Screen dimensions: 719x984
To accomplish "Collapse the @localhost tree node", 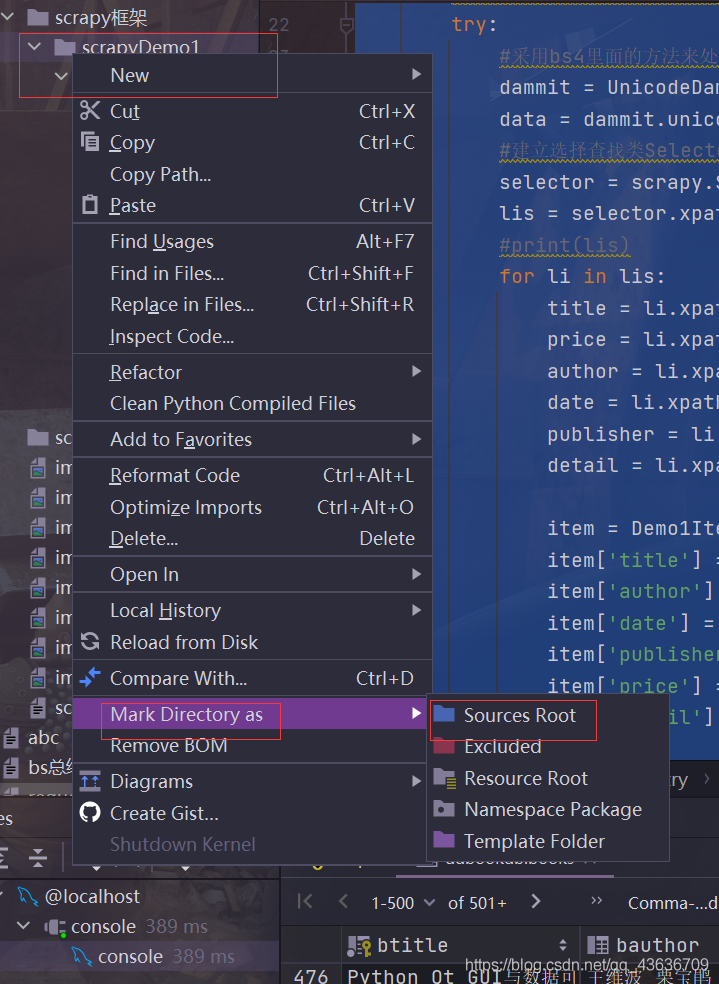I will point(7,896).
